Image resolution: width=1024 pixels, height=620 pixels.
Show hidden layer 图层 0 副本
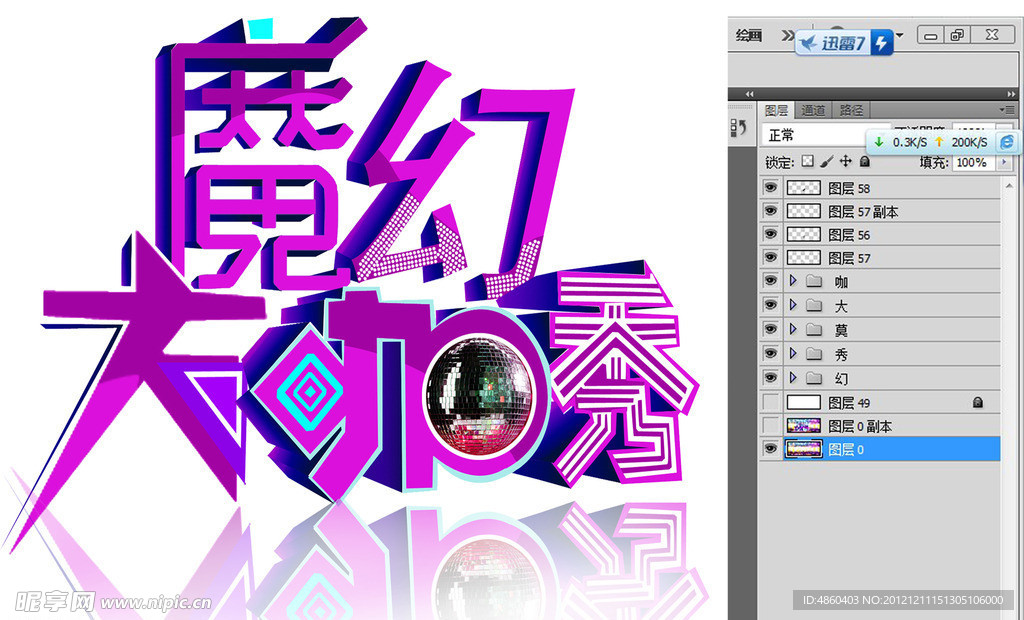pyautogui.click(x=770, y=426)
